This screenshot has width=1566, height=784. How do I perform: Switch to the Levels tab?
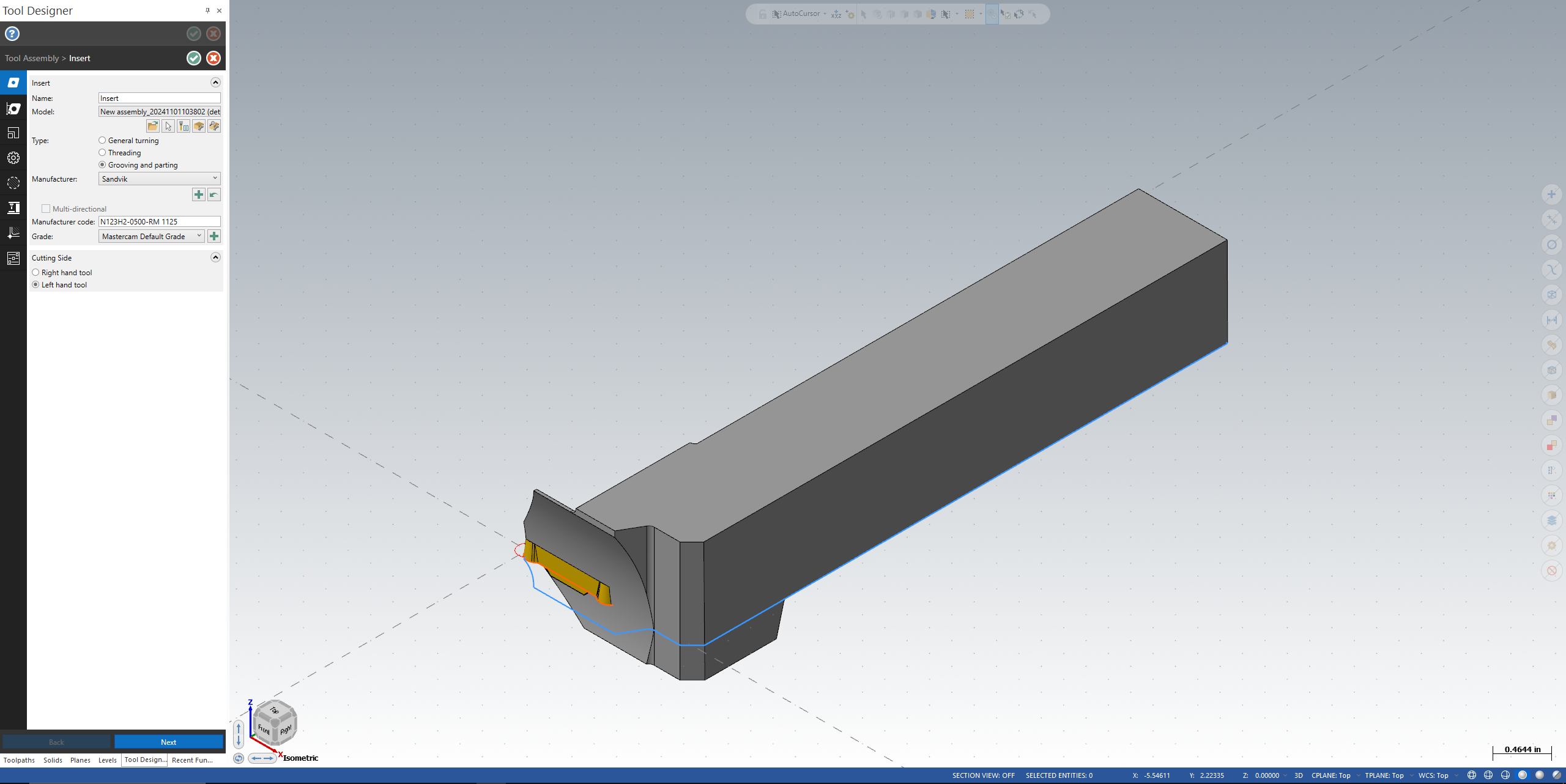click(107, 760)
